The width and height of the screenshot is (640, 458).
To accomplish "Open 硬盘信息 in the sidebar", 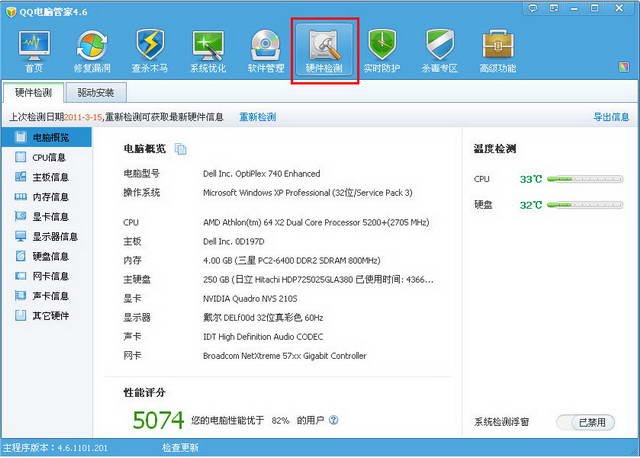I will 50,256.
